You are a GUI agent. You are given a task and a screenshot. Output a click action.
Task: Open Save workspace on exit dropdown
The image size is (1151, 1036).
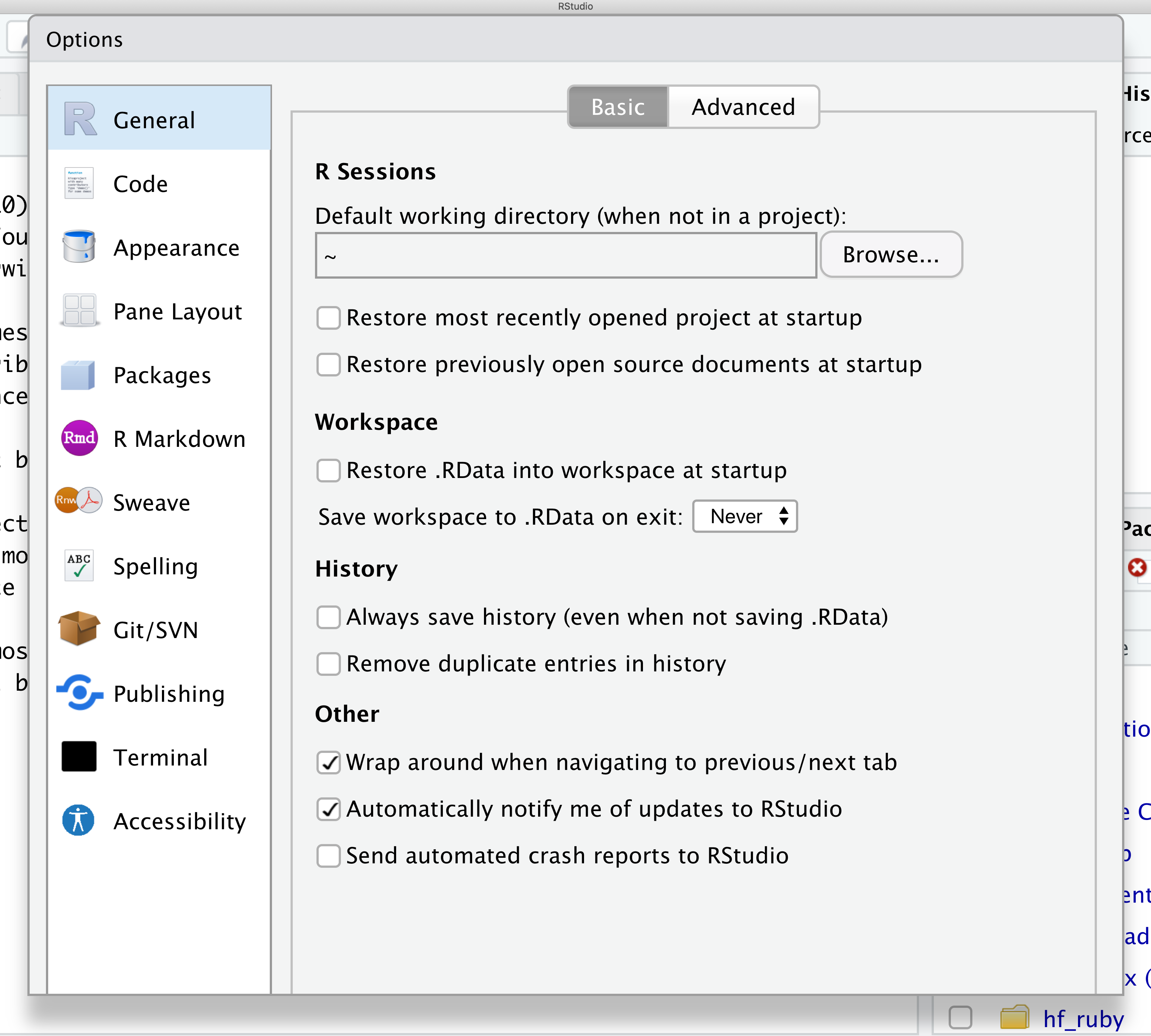coord(744,517)
